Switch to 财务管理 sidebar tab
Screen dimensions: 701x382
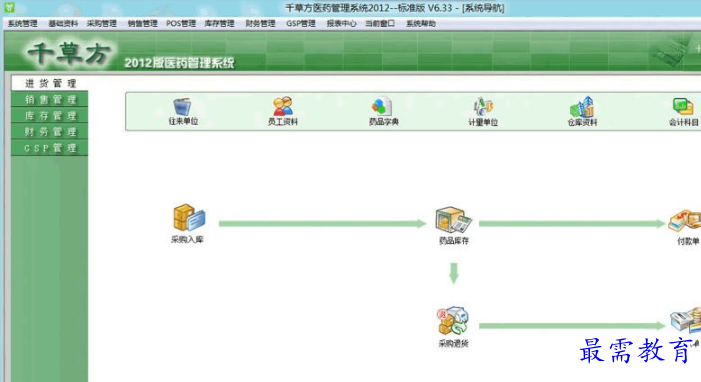pos(50,132)
